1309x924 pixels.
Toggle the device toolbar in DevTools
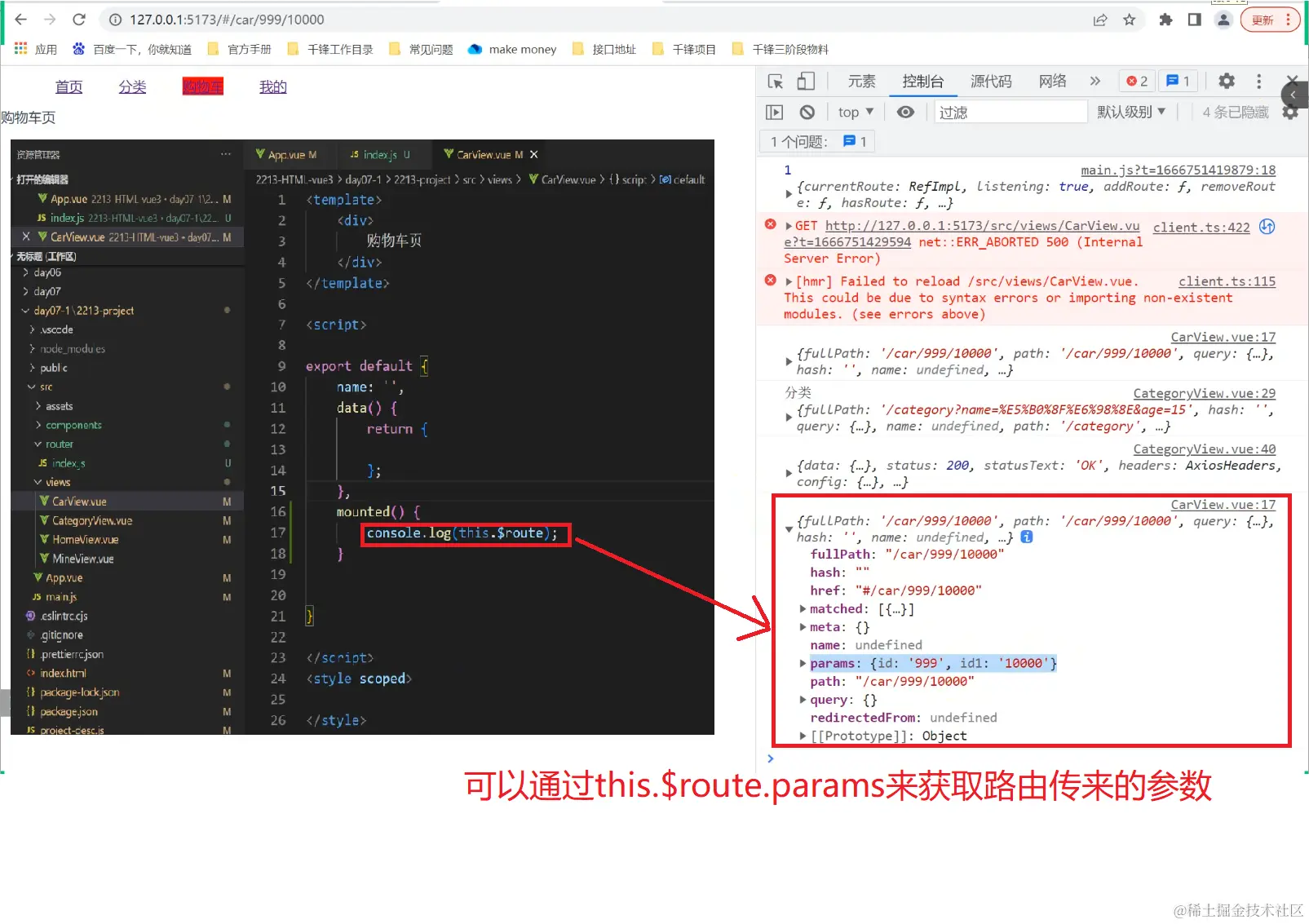point(805,81)
